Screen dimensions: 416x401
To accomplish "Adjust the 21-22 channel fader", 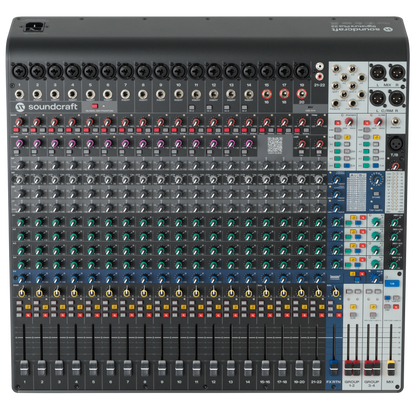I will pyautogui.click(x=316, y=368).
